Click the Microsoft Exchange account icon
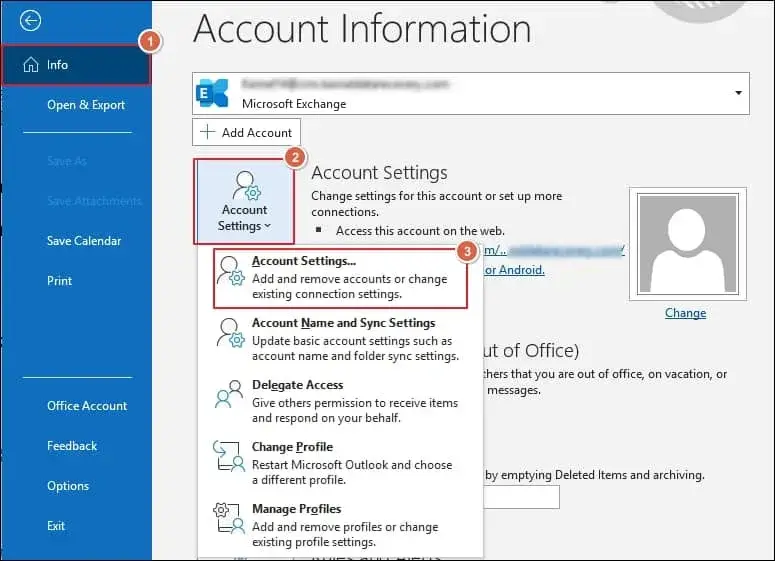The width and height of the screenshot is (775, 561). click(x=213, y=93)
